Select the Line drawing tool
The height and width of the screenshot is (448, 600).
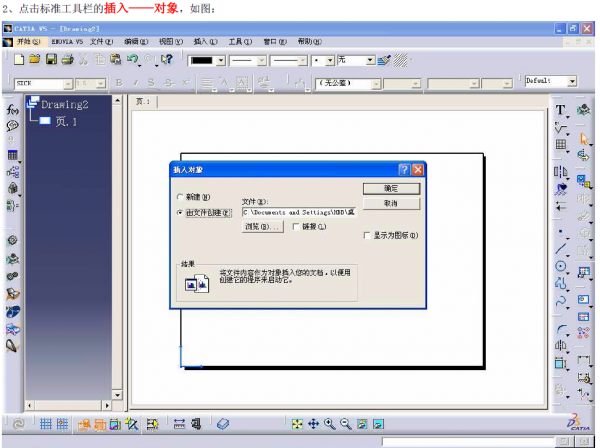[x=561, y=249]
